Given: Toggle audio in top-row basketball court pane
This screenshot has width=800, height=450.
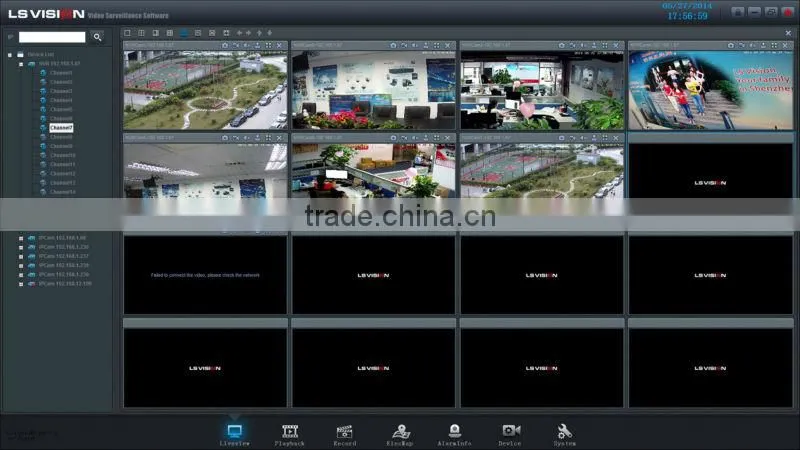Looking at the screenshot, I should (x=246, y=45).
